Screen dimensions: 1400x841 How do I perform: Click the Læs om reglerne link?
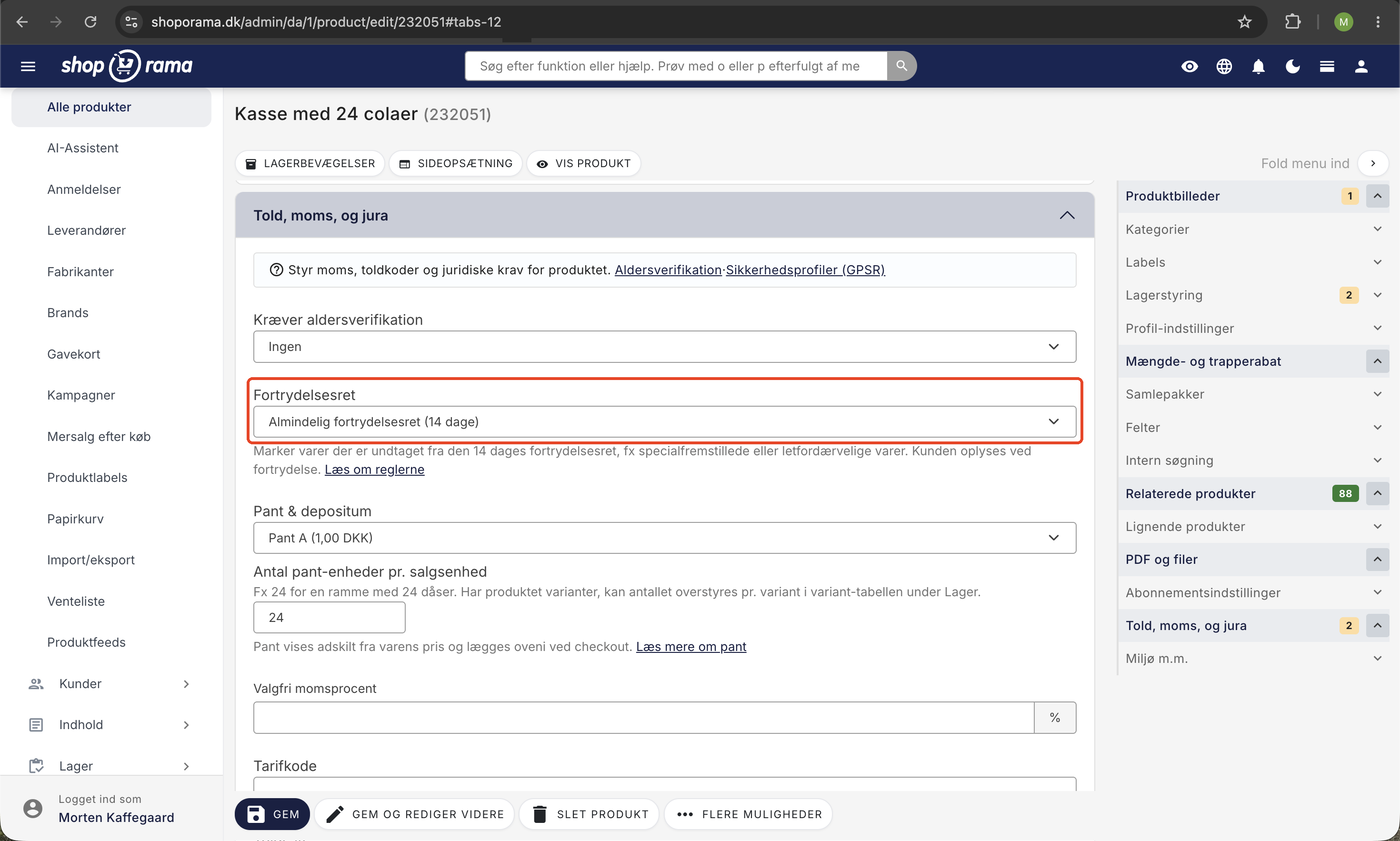[x=375, y=469]
